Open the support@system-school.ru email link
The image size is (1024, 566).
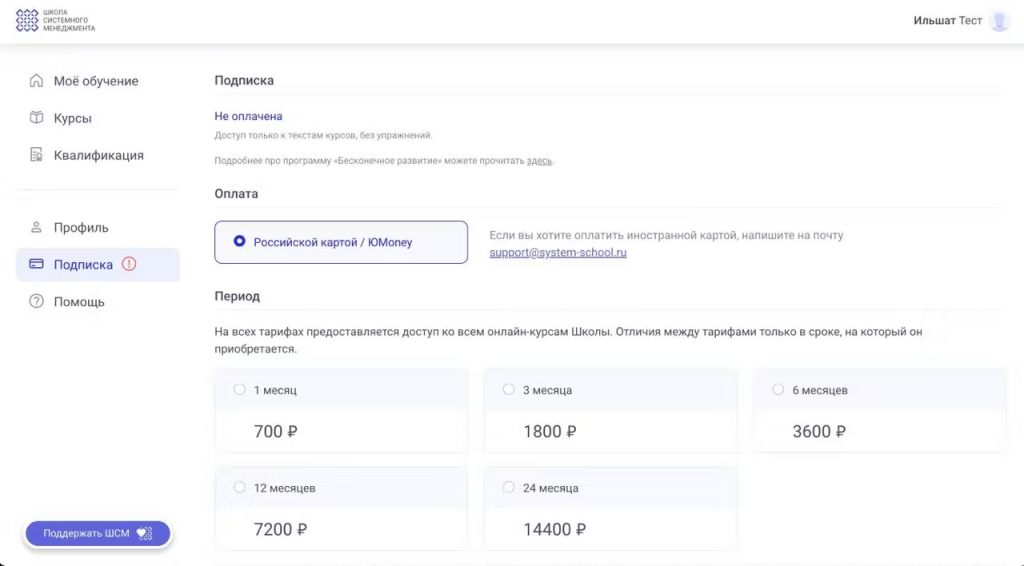(557, 253)
